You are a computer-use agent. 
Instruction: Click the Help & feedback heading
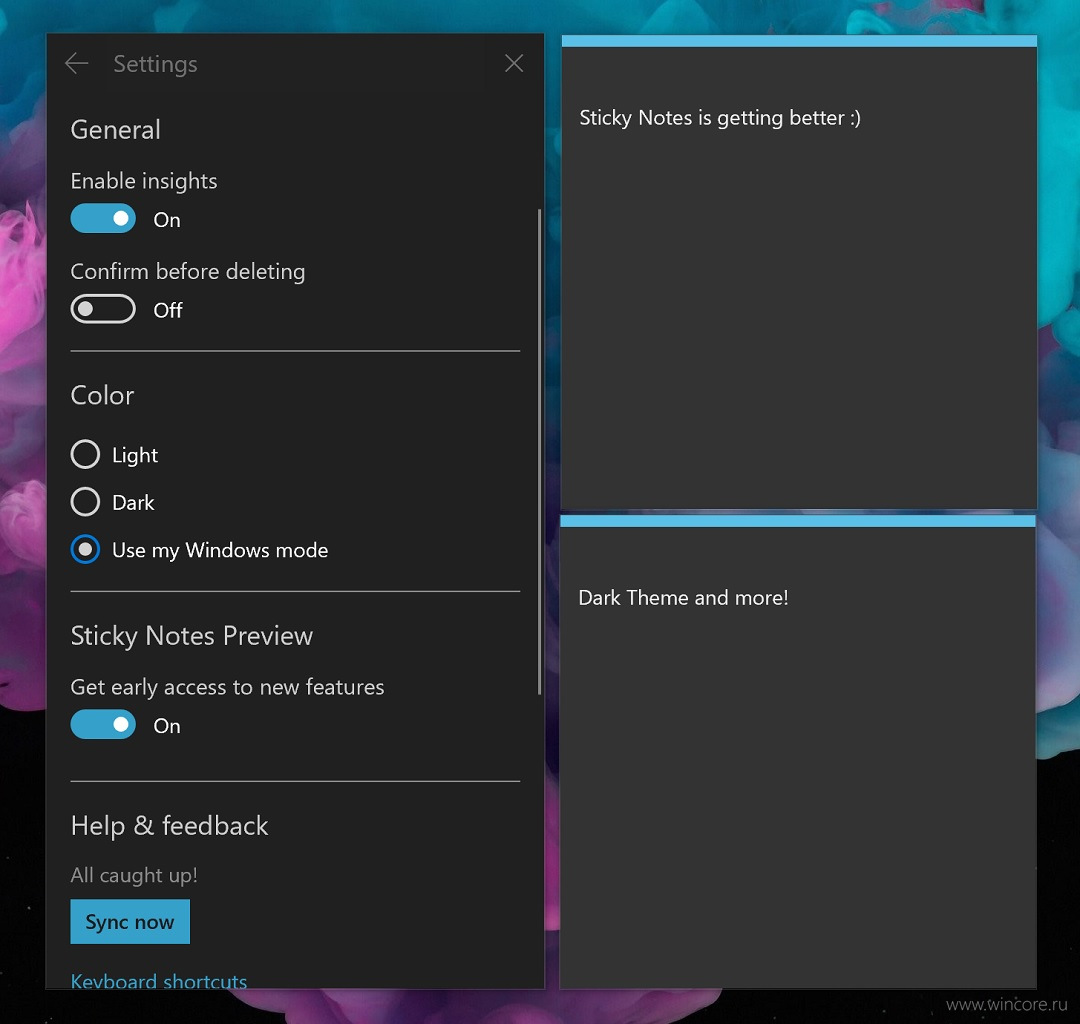[169, 826]
